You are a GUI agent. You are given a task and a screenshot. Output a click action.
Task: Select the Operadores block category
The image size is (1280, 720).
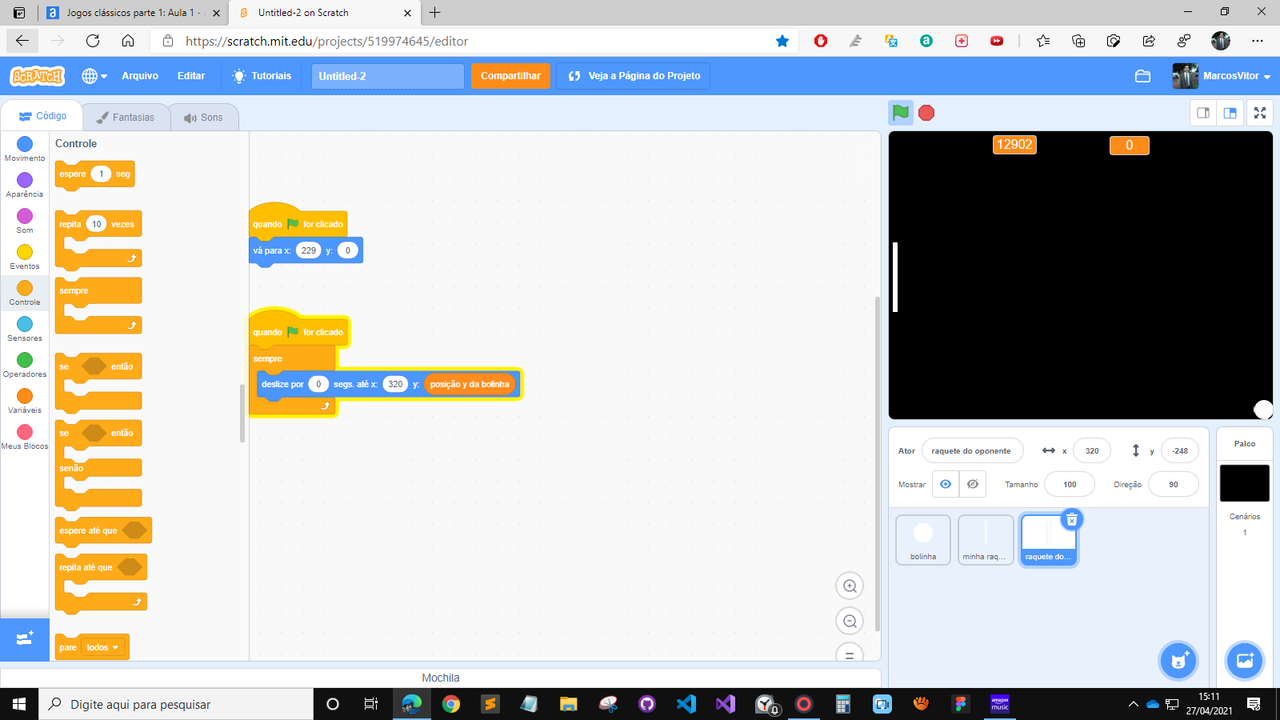[x=25, y=365]
